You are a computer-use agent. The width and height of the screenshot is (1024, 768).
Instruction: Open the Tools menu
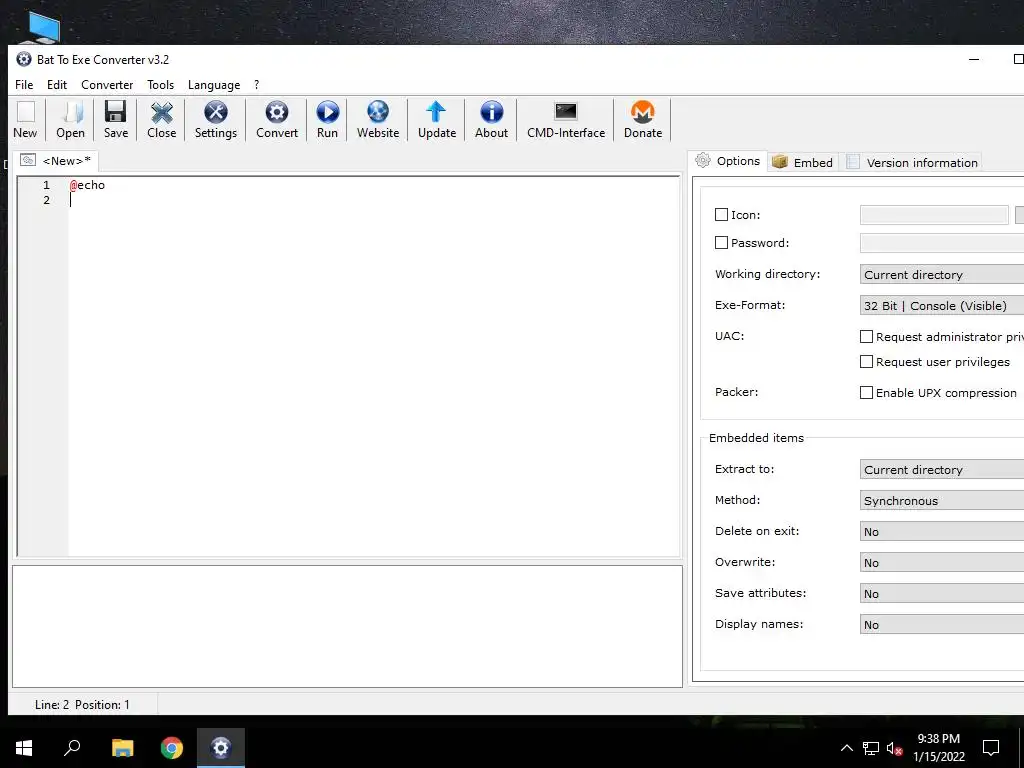tap(161, 85)
